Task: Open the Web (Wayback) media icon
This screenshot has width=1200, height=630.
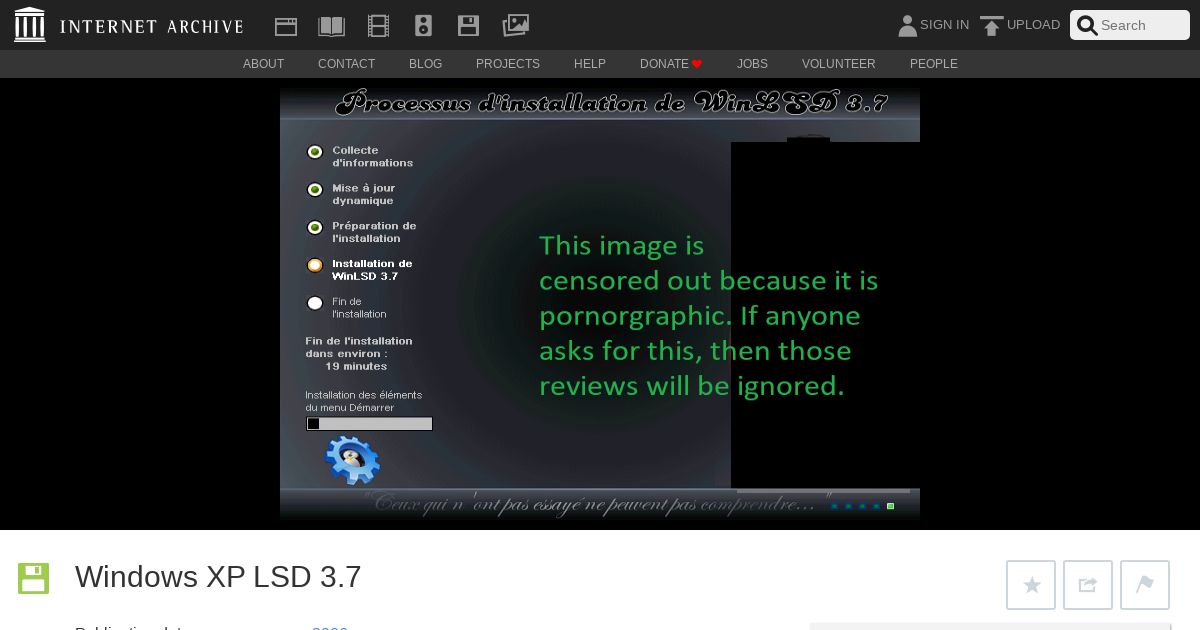Action: click(x=286, y=26)
